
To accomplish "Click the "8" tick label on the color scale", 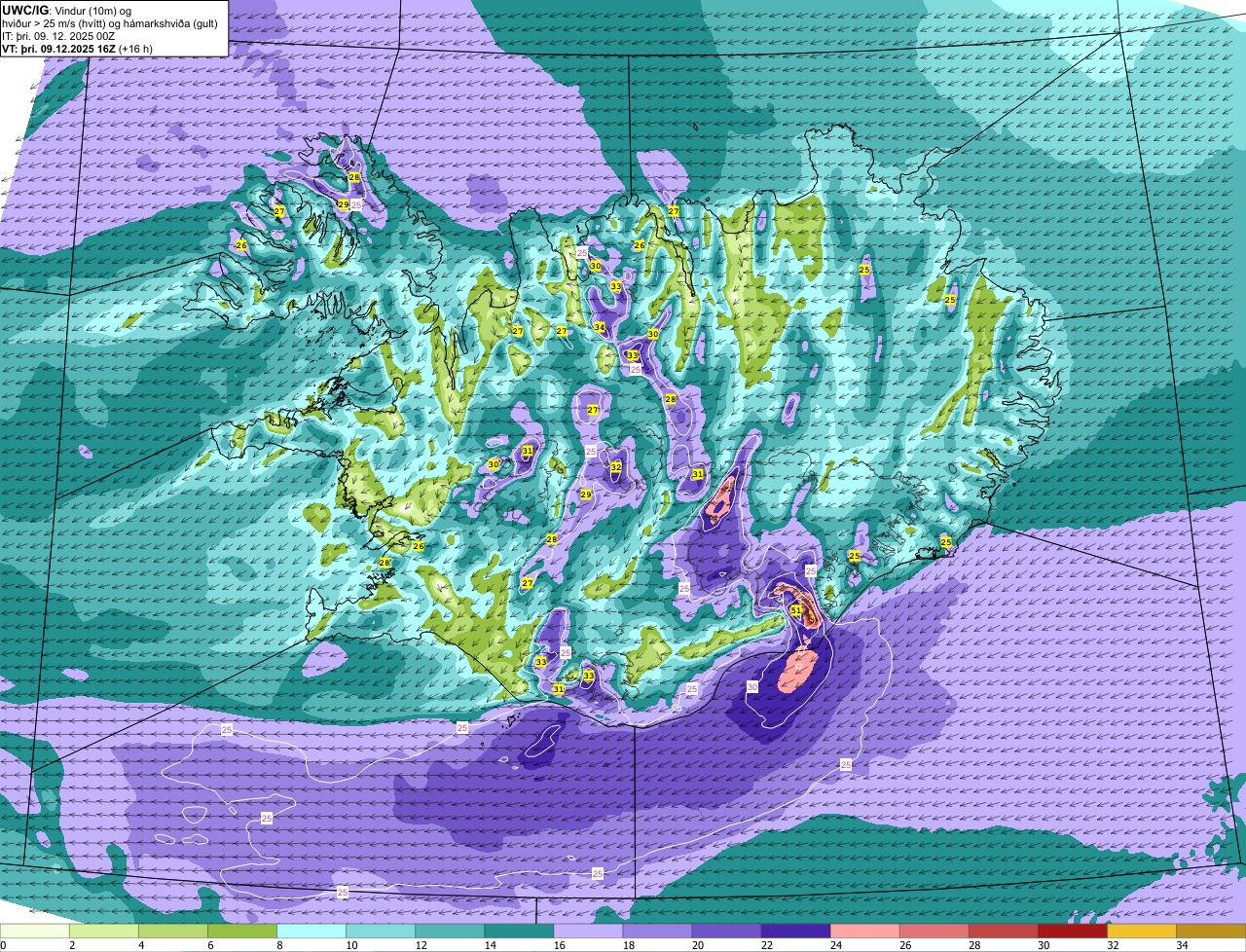I will coord(279,945).
